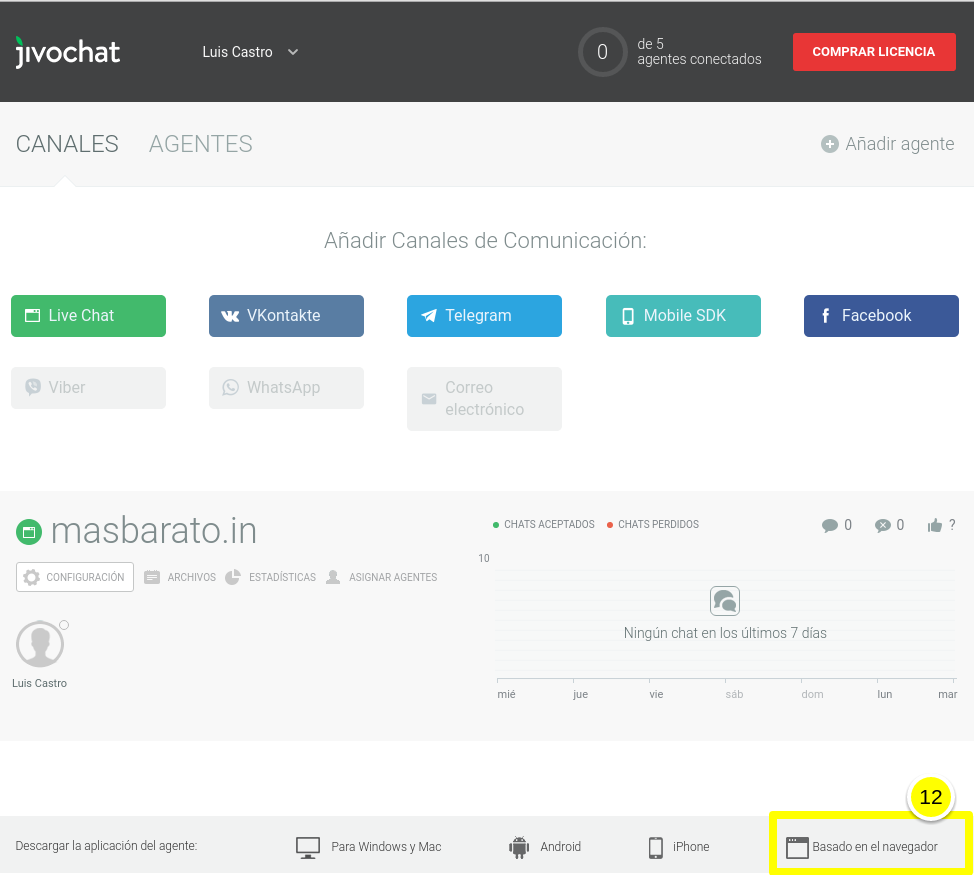Add a VKontakte channel
974x875 pixels.
286,315
